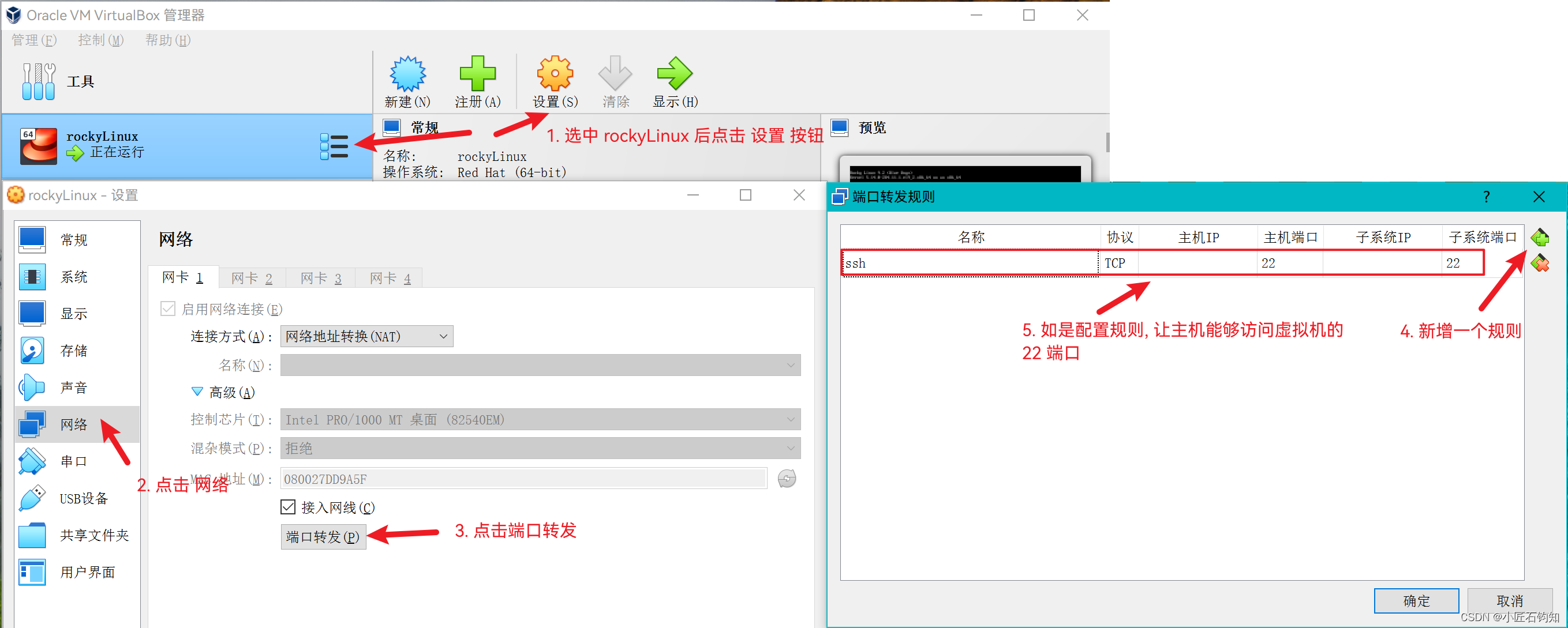
Task: Select Storage (存储) settings category
Action: (78, 351)
